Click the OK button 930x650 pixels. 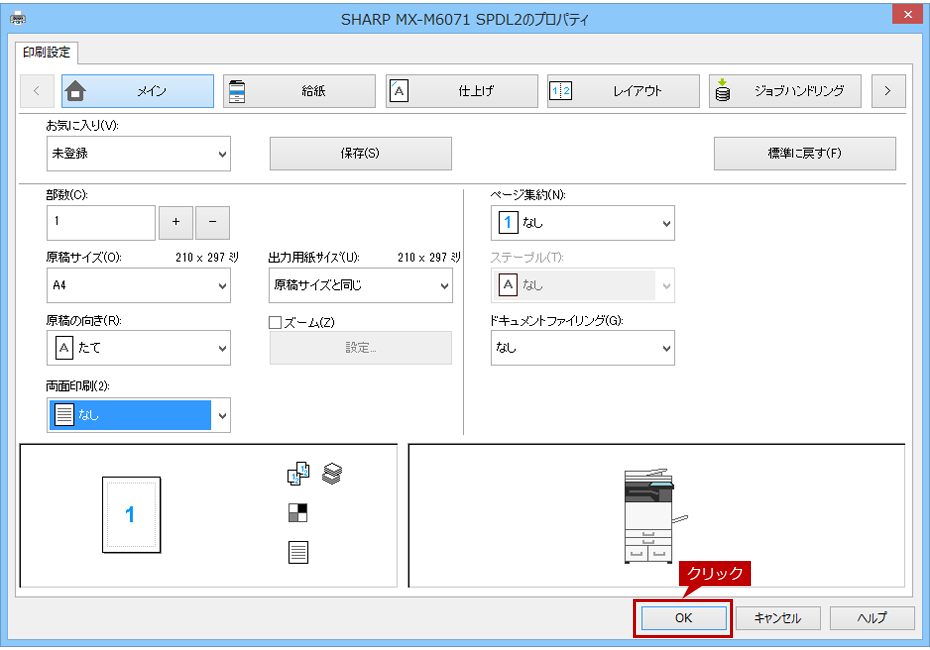click(x=683, y=618)
